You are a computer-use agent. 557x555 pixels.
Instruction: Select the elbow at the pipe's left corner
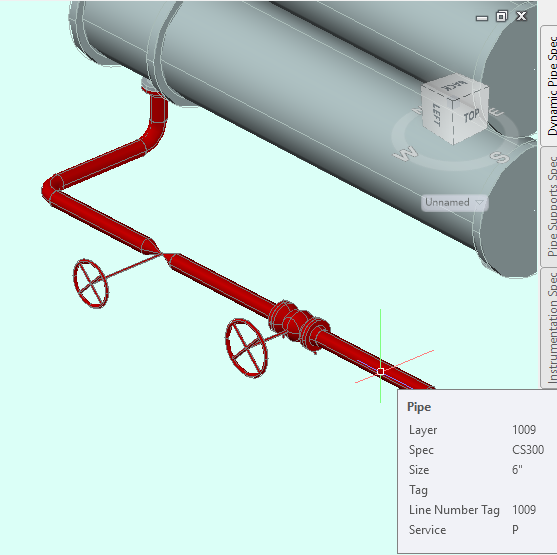click(53, 189)
